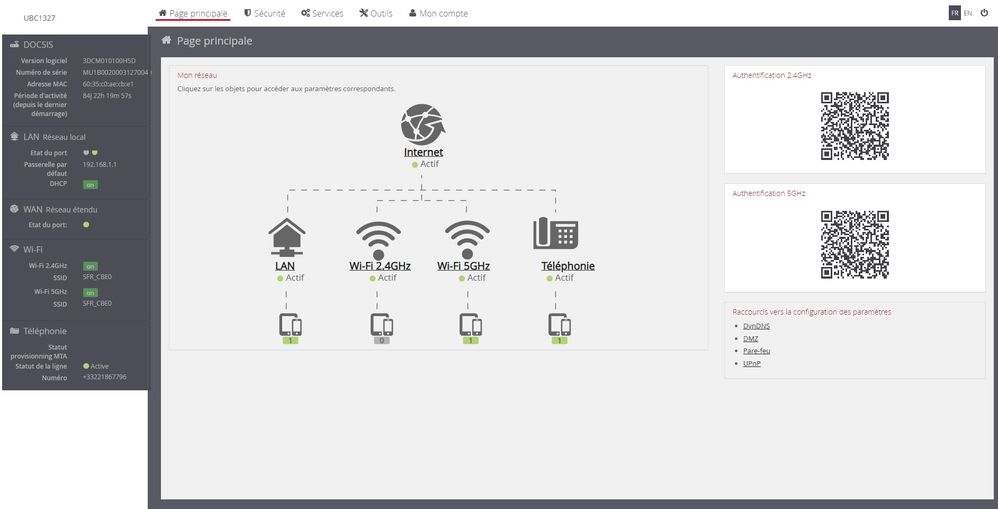Open connected devices icon under Téléphonie
The height and width of the screenshot is (509, 998).
pyautogui.click(x=560, y=325)
